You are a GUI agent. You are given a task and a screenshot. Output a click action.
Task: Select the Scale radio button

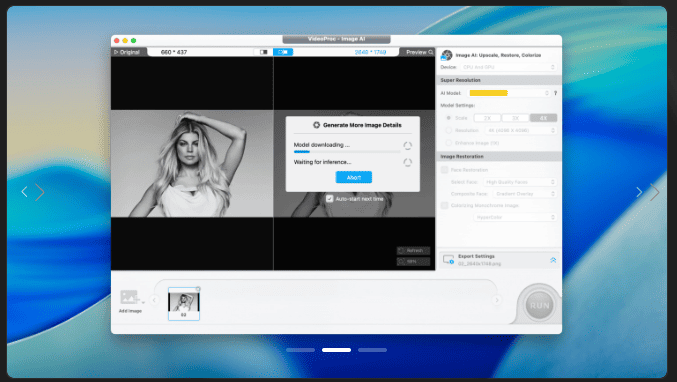(x=449, y=118)
